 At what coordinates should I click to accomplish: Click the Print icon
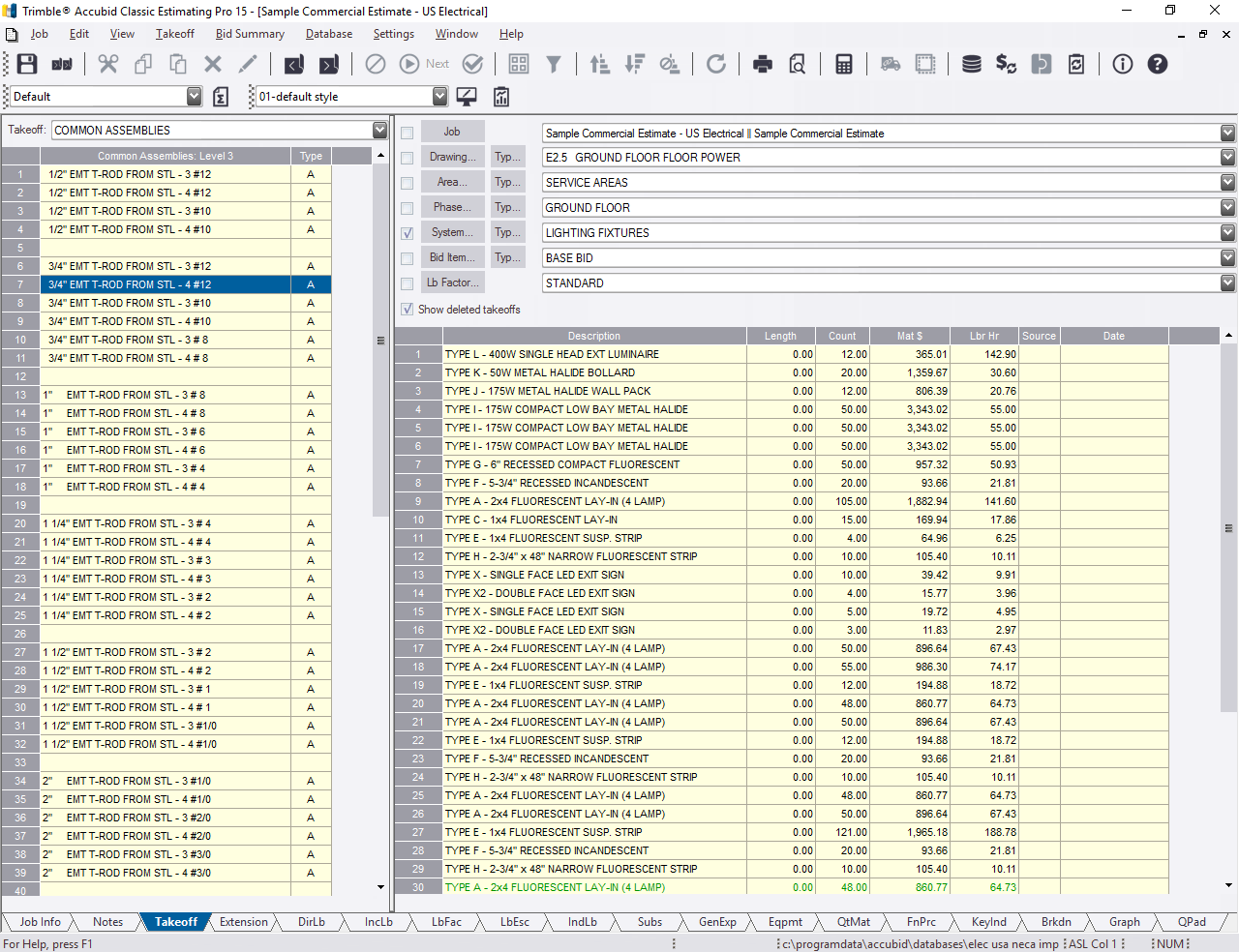[x=763, y=64]
